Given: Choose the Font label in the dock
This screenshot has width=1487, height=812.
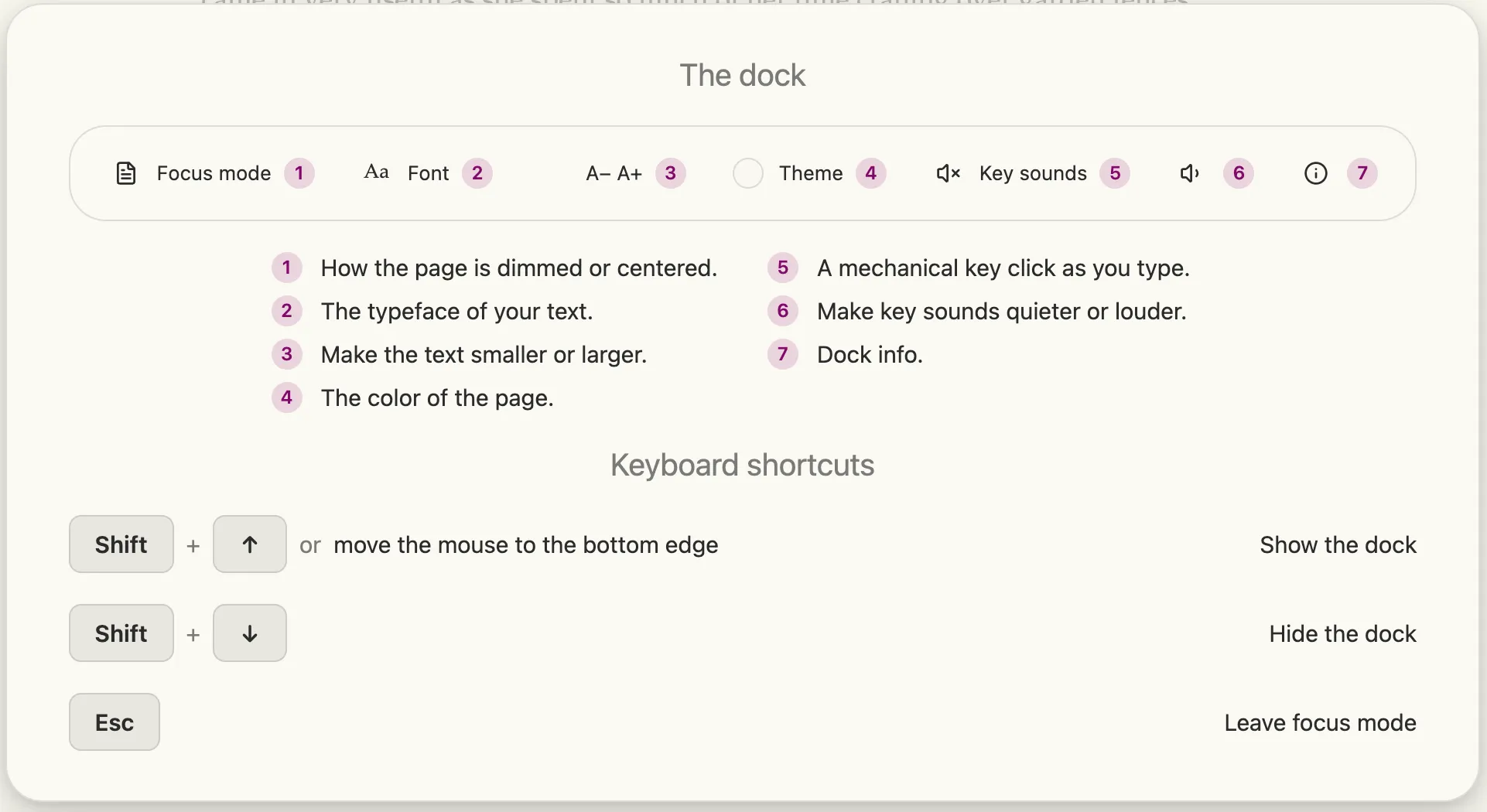Looking at the screenshot, I should tap(428, 173).
